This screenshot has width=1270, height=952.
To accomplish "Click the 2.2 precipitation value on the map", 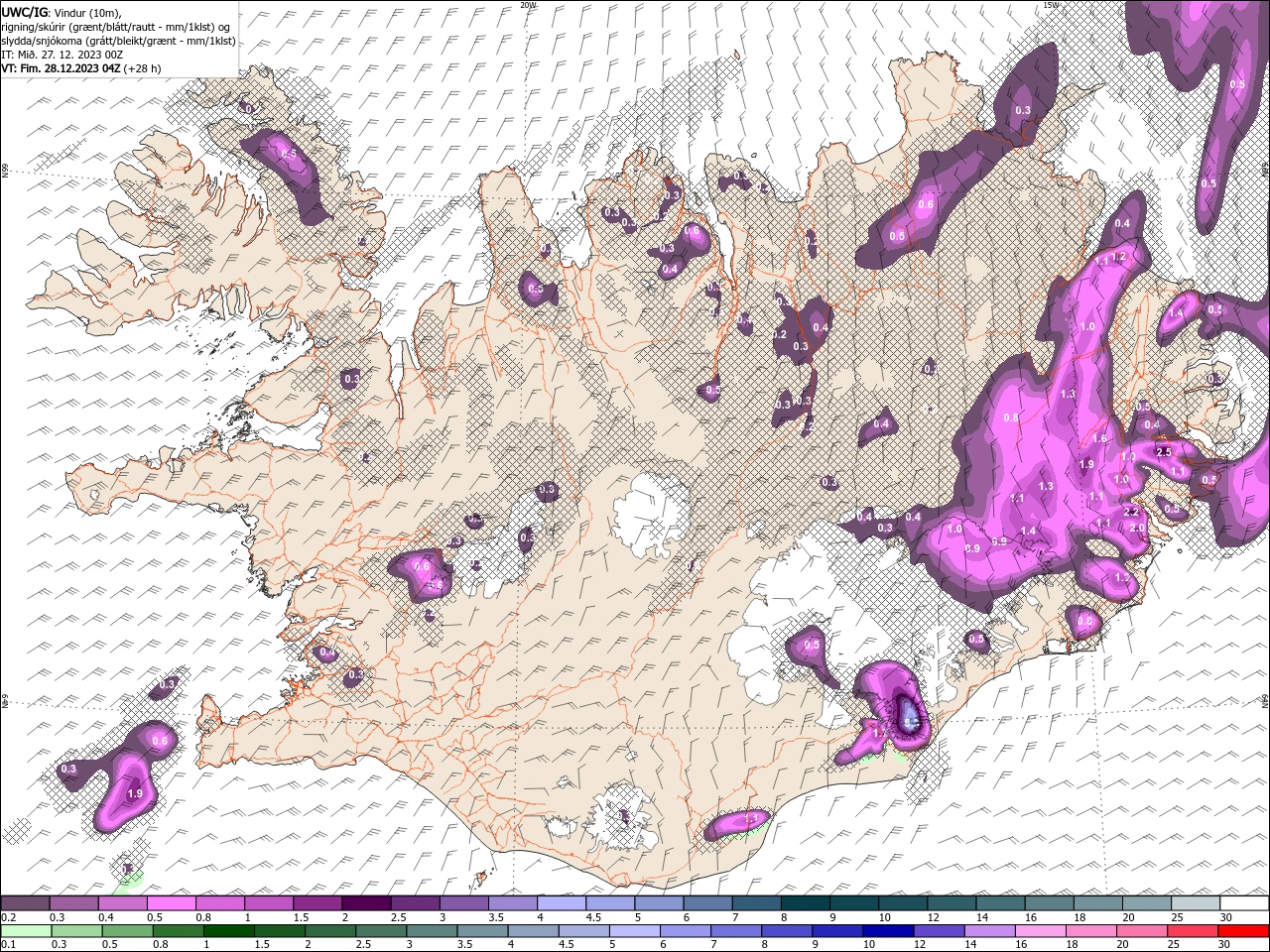I will click(1130, 512).
